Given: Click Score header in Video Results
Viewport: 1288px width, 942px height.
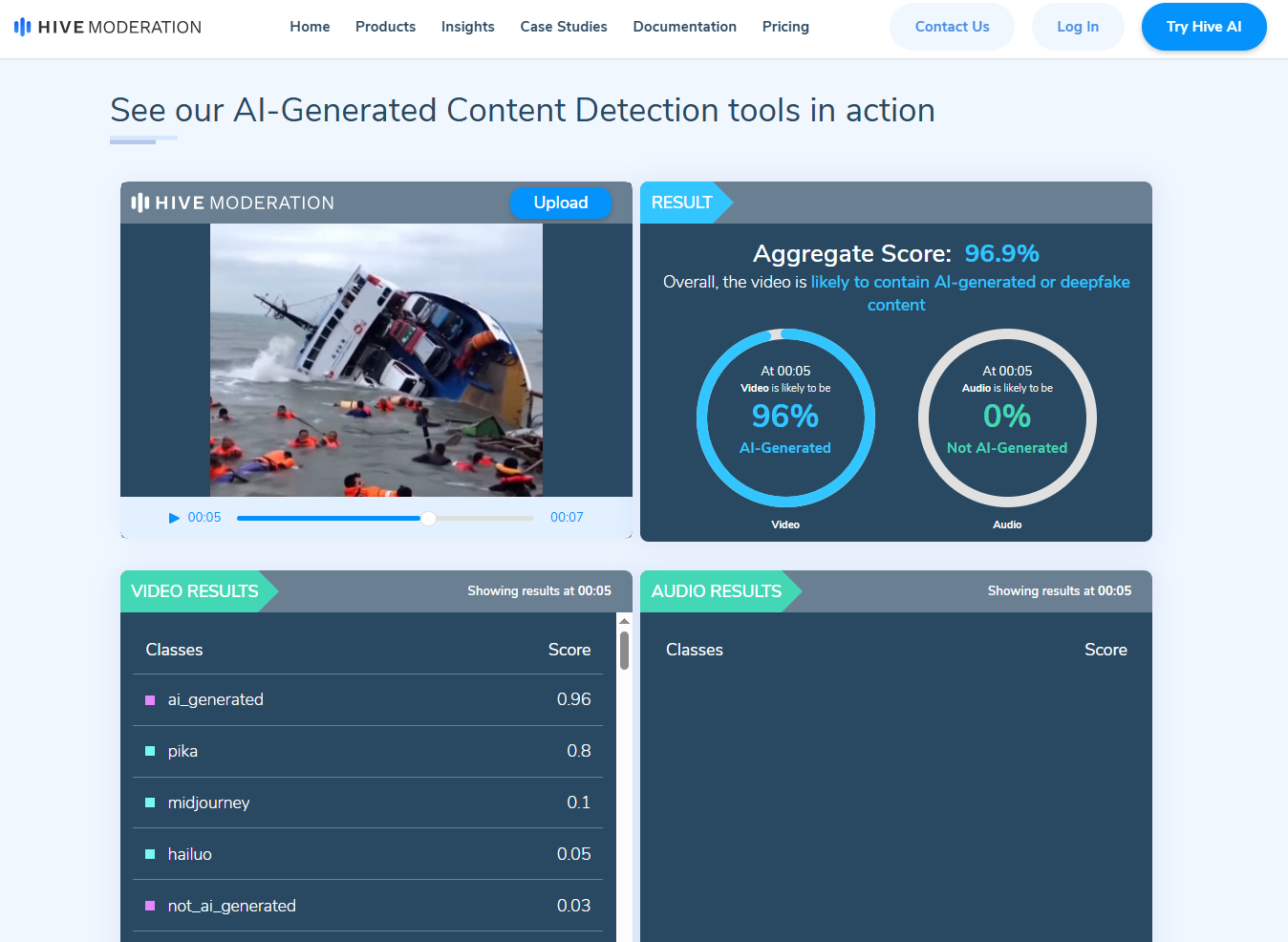Looking at the screenshot, I should coord(569,650).
